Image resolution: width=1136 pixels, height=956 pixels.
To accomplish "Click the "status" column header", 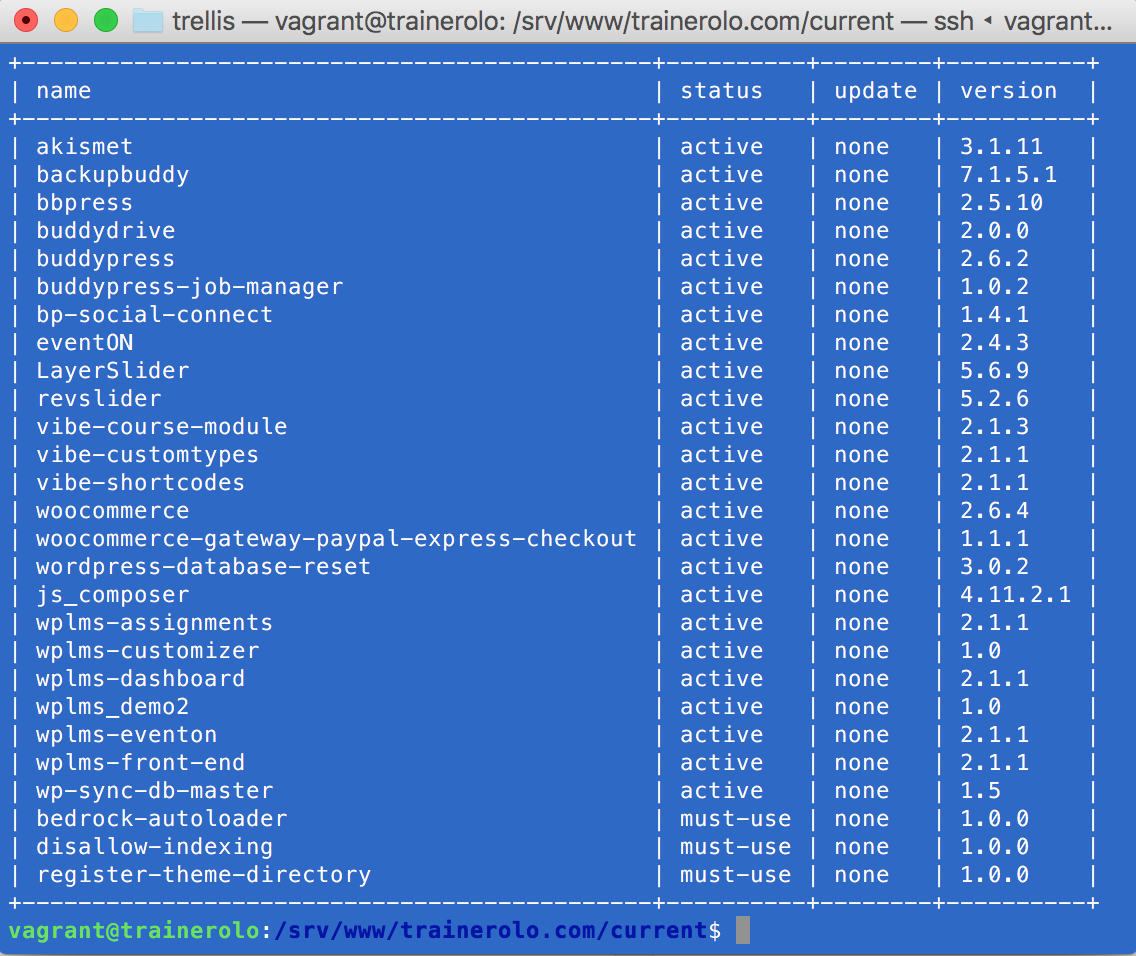I will click(722, 91).
